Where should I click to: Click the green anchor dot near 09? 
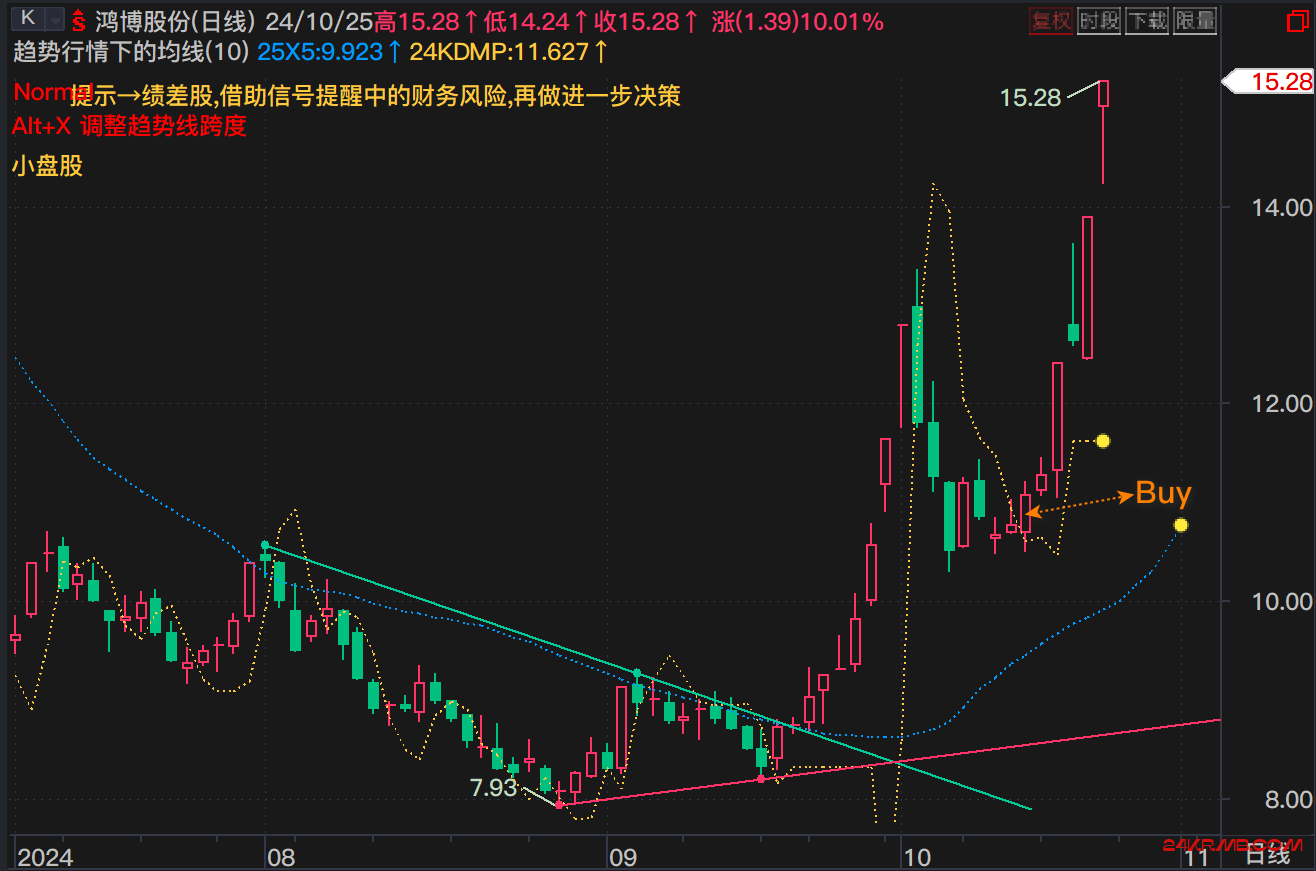click(637, 672)
